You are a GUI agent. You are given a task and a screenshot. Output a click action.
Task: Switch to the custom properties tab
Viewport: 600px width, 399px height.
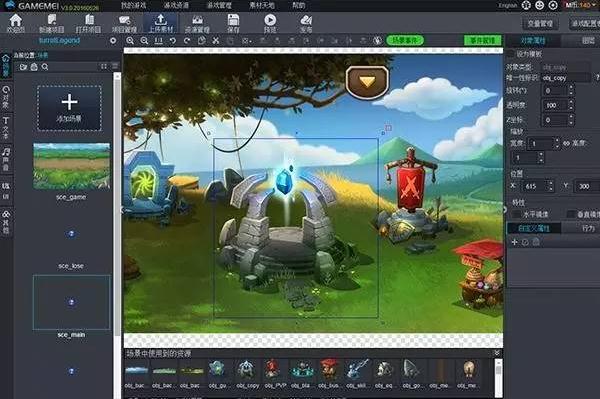click(x=534, y=228)
